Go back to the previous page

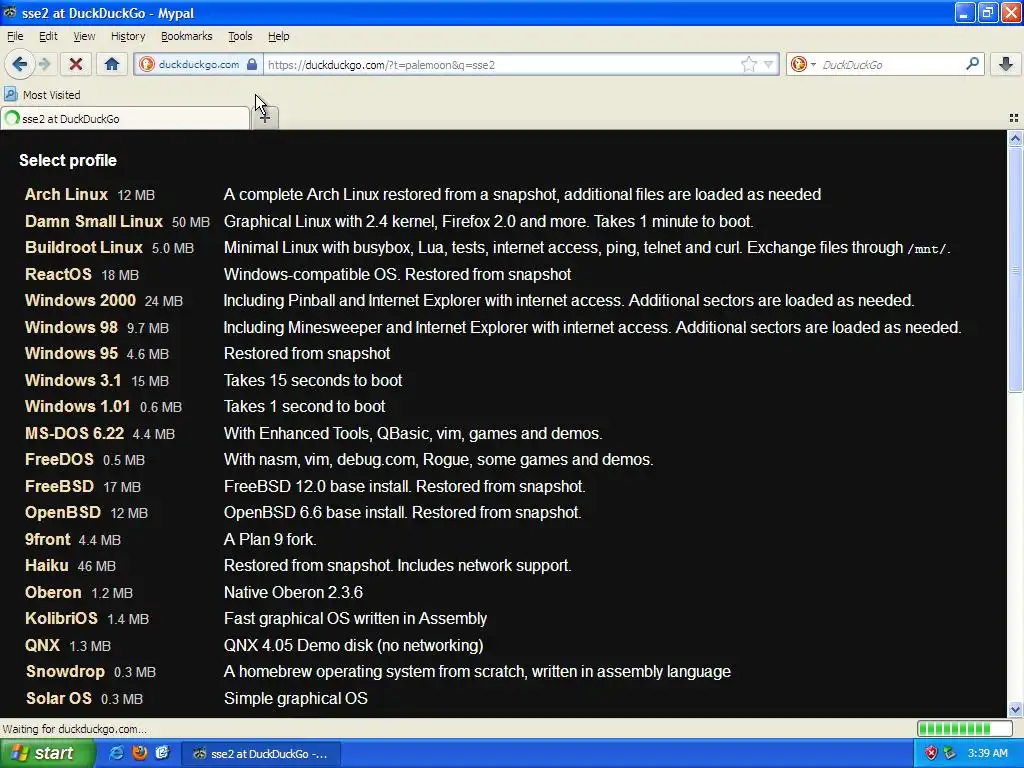(x=19, y=64)
